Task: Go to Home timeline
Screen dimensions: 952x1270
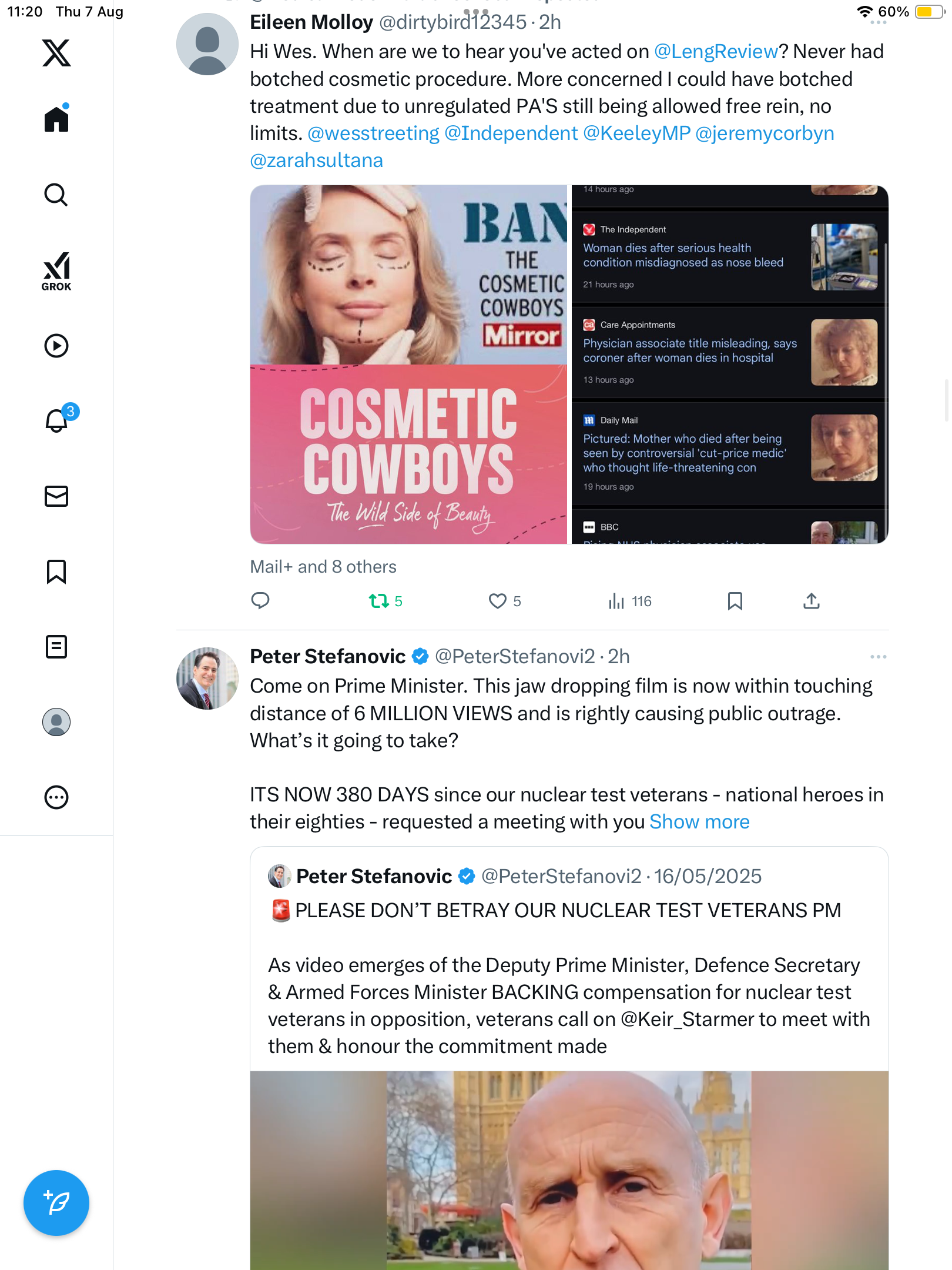Action: tap(56, 119)
